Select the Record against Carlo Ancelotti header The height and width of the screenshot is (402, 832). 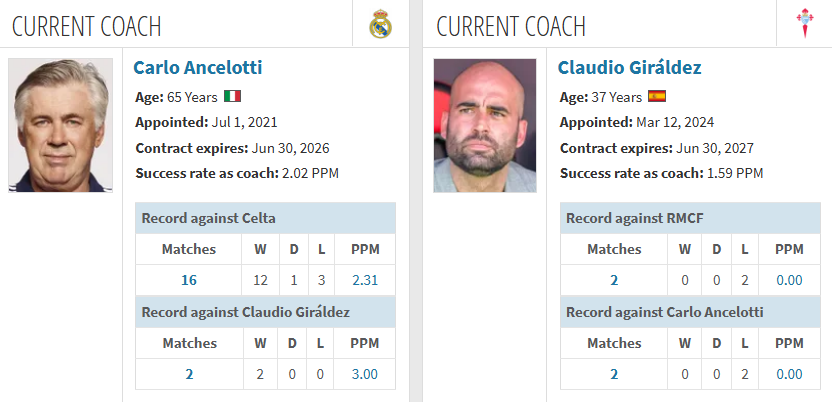(x=690, y=312)
